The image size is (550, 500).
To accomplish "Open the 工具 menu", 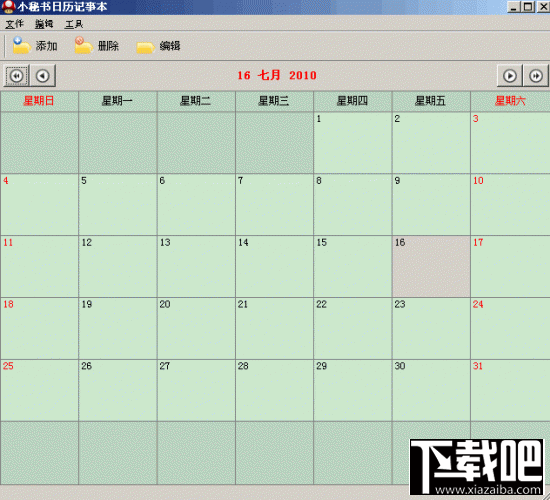I will click(x=74, y=24).
